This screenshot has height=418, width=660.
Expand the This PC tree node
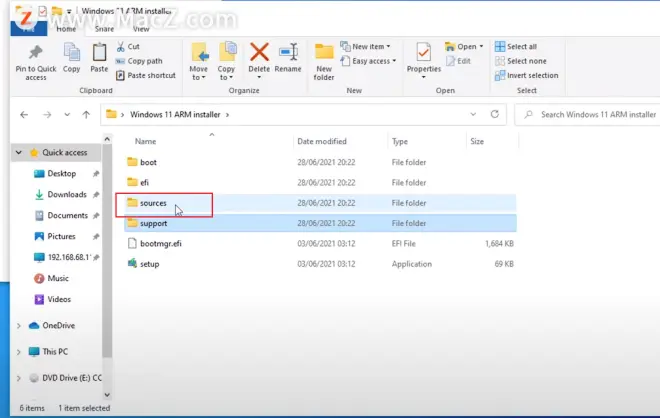pyautogui.click(x=19, y=352)
